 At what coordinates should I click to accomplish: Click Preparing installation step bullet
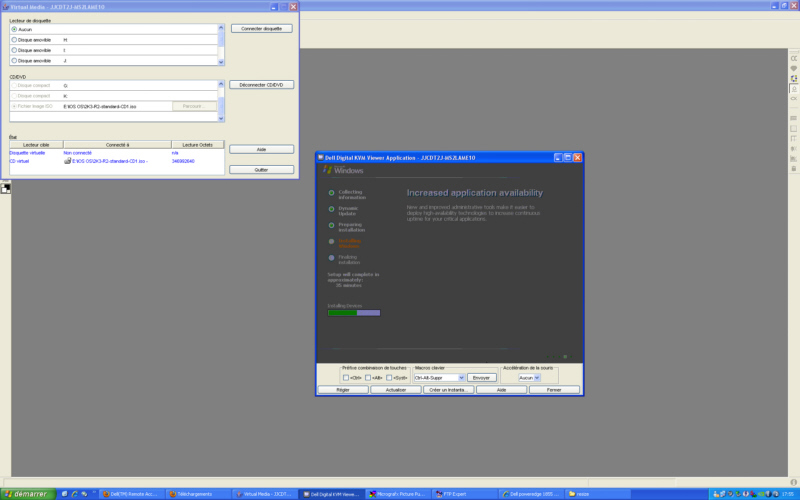[x=332, y=225]
